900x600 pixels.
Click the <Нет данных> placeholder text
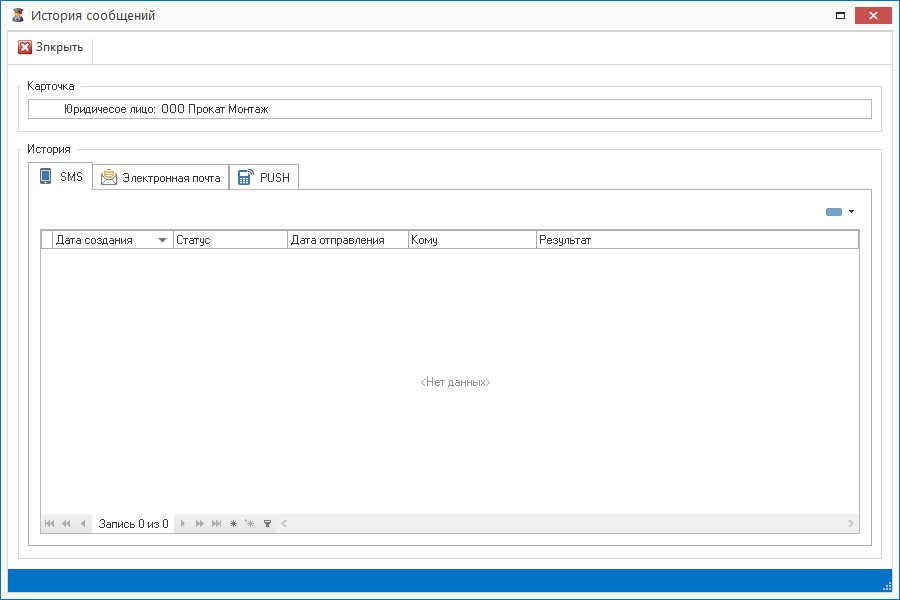pos(455,382)
